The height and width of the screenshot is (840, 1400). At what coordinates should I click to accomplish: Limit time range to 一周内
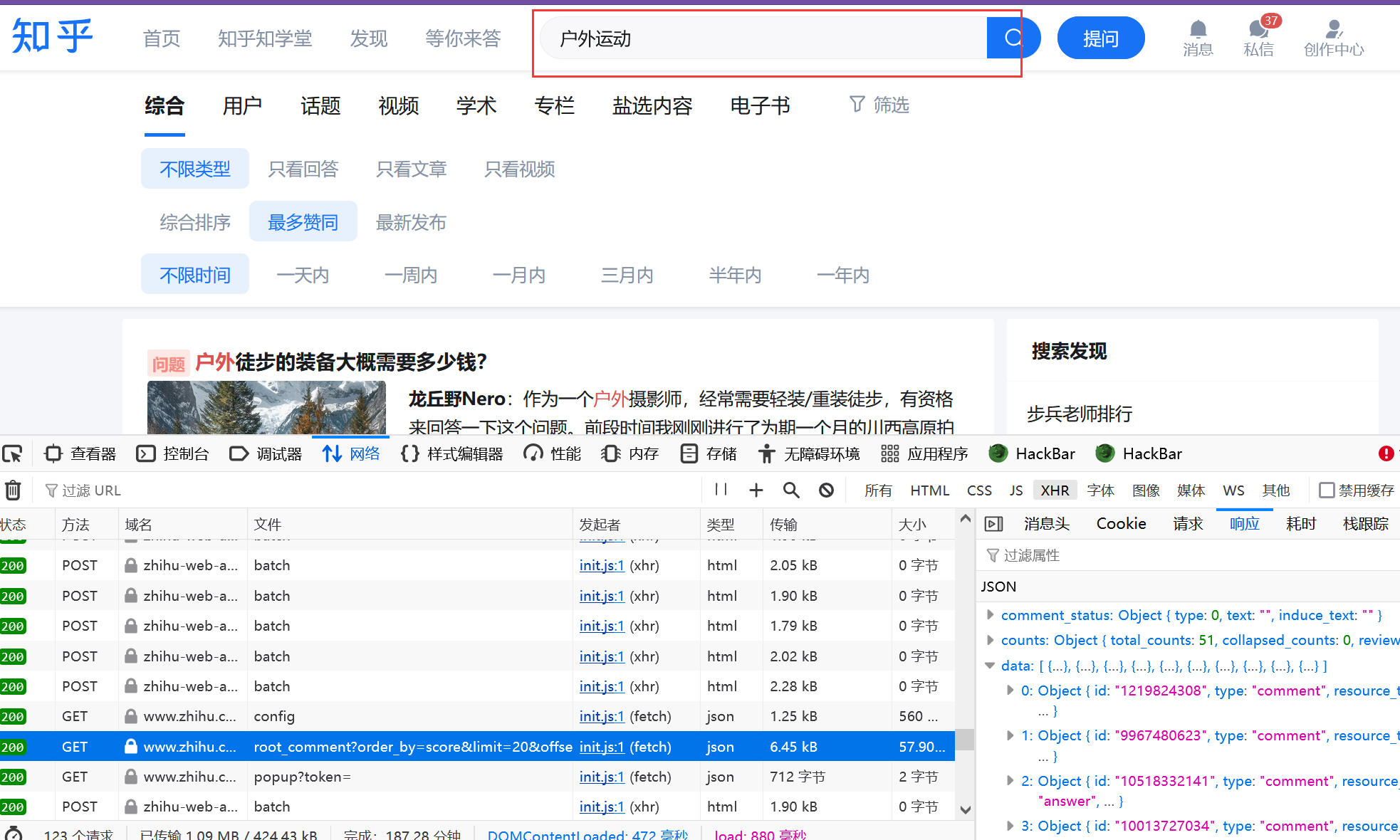click(x=411, y=275)
